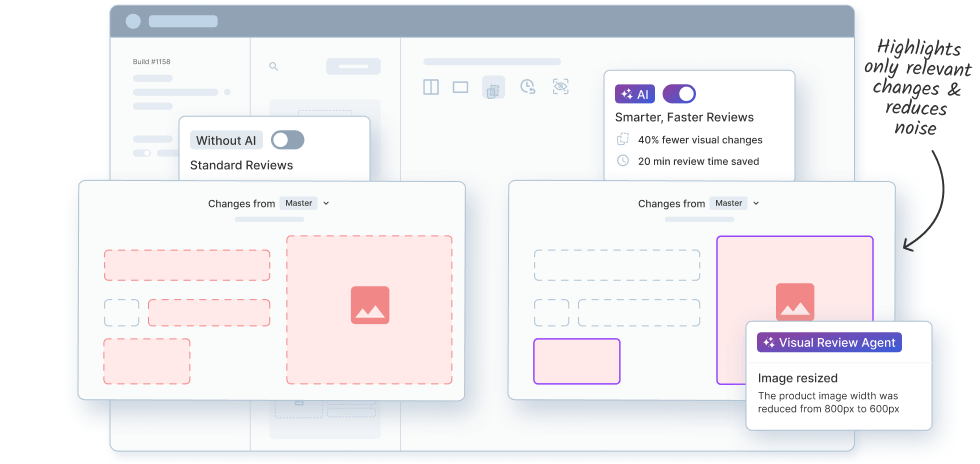The height and width of the screenshot is (464, 980).
Task: Click the grey pill button beside search icon
Action: pos(353,66)
